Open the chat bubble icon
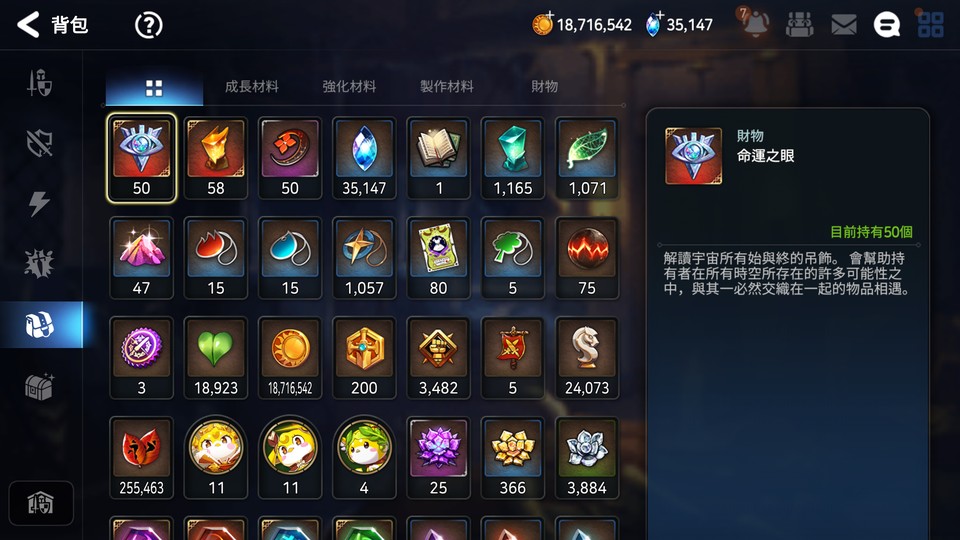This screenshot has width=960, height=540. [x=887, y=24]
